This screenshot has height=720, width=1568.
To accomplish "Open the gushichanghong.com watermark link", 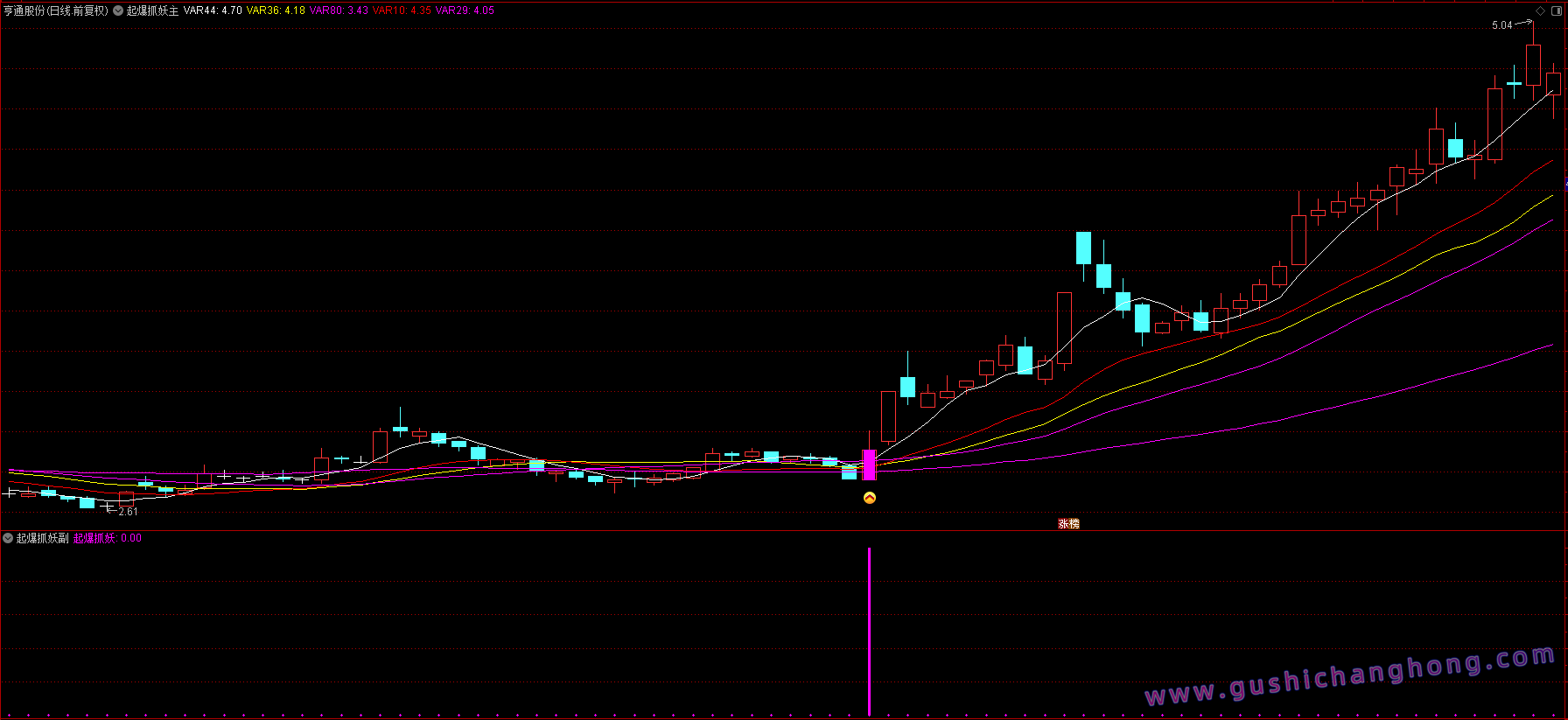I will (1349, 678).
